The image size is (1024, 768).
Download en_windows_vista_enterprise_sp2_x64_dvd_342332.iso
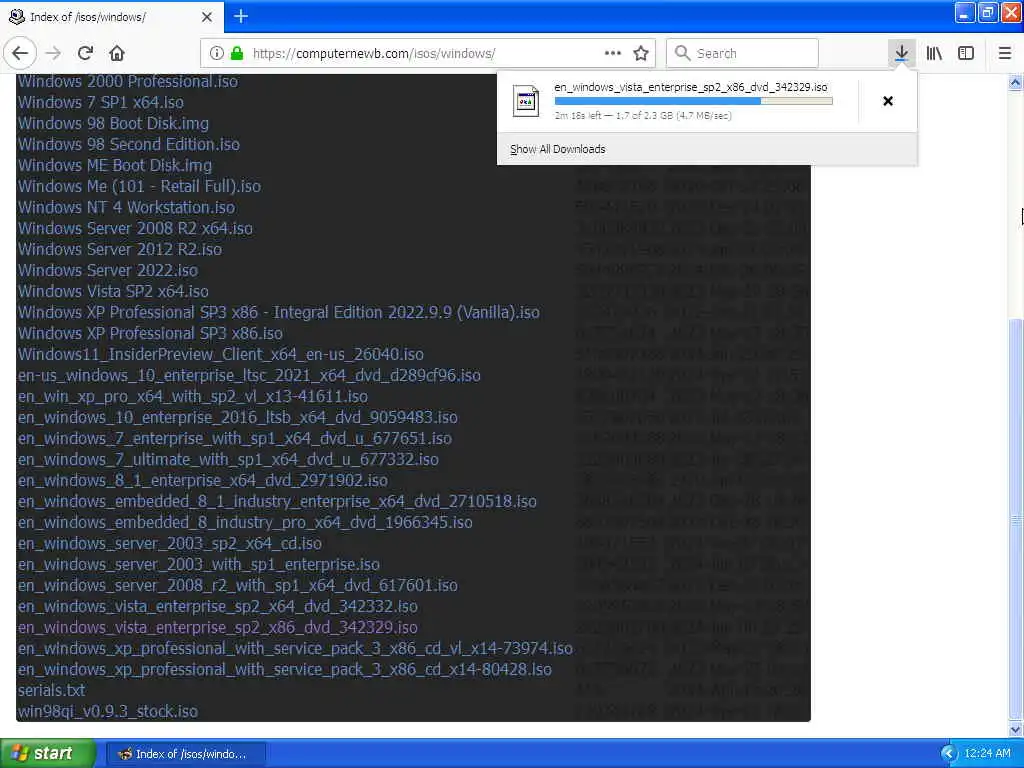pos(217,606)
